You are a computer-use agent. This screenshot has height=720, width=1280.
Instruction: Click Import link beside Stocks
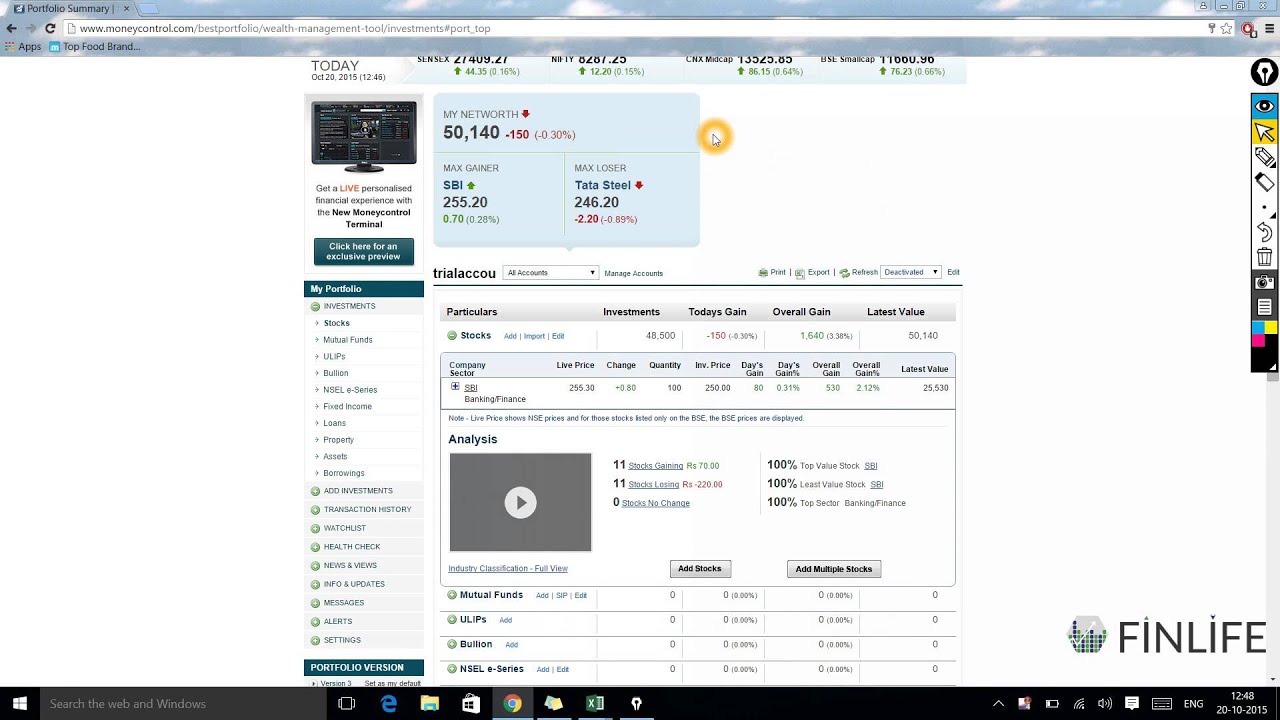534,337
